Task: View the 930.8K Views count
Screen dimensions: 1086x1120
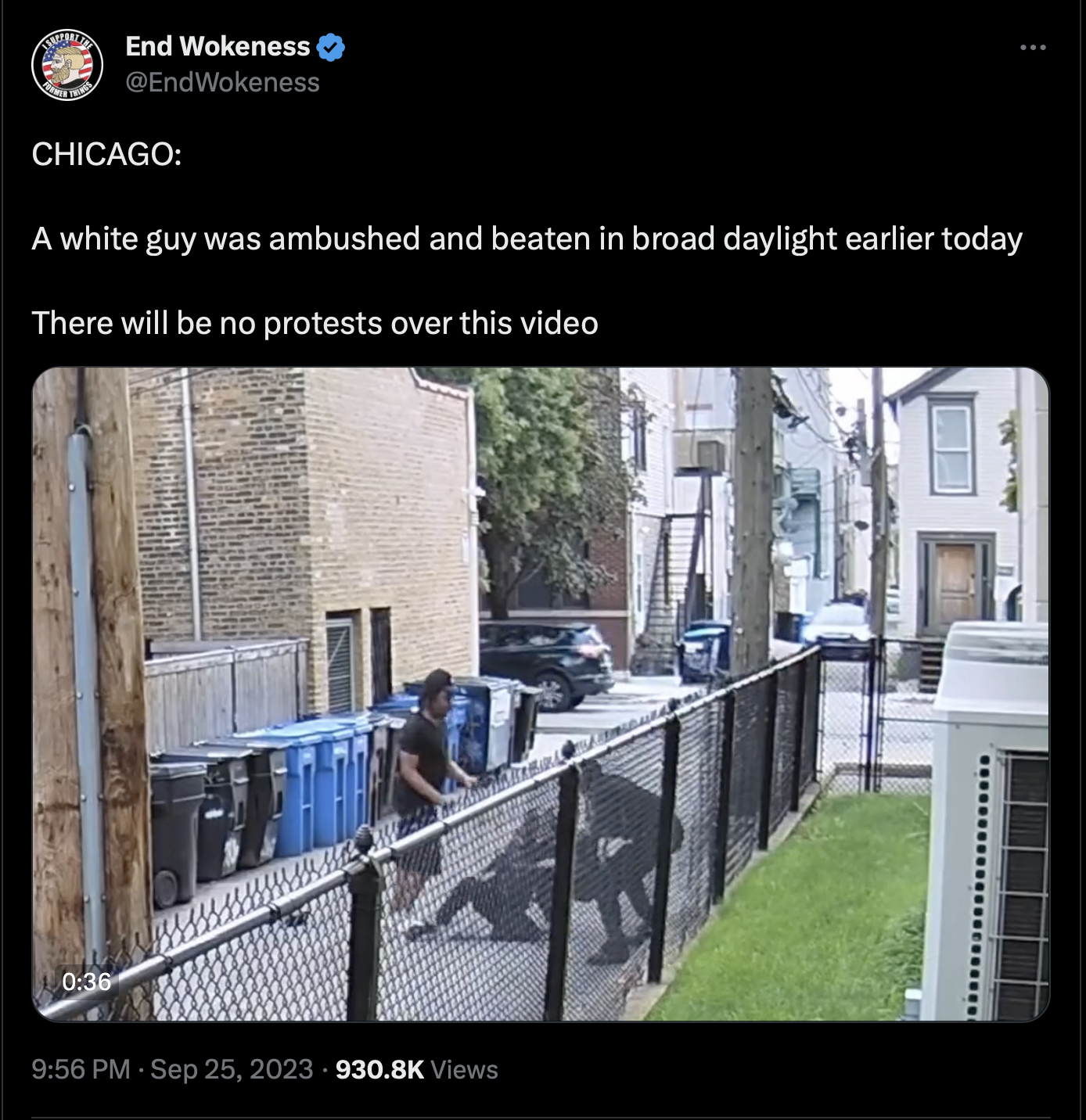Action: (417, 1069)
